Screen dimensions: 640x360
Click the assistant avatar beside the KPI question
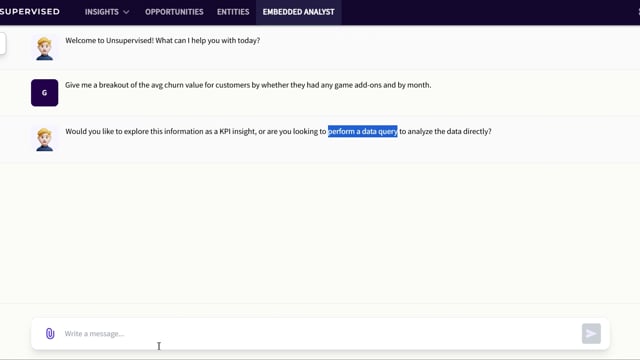tap(44, 139)
